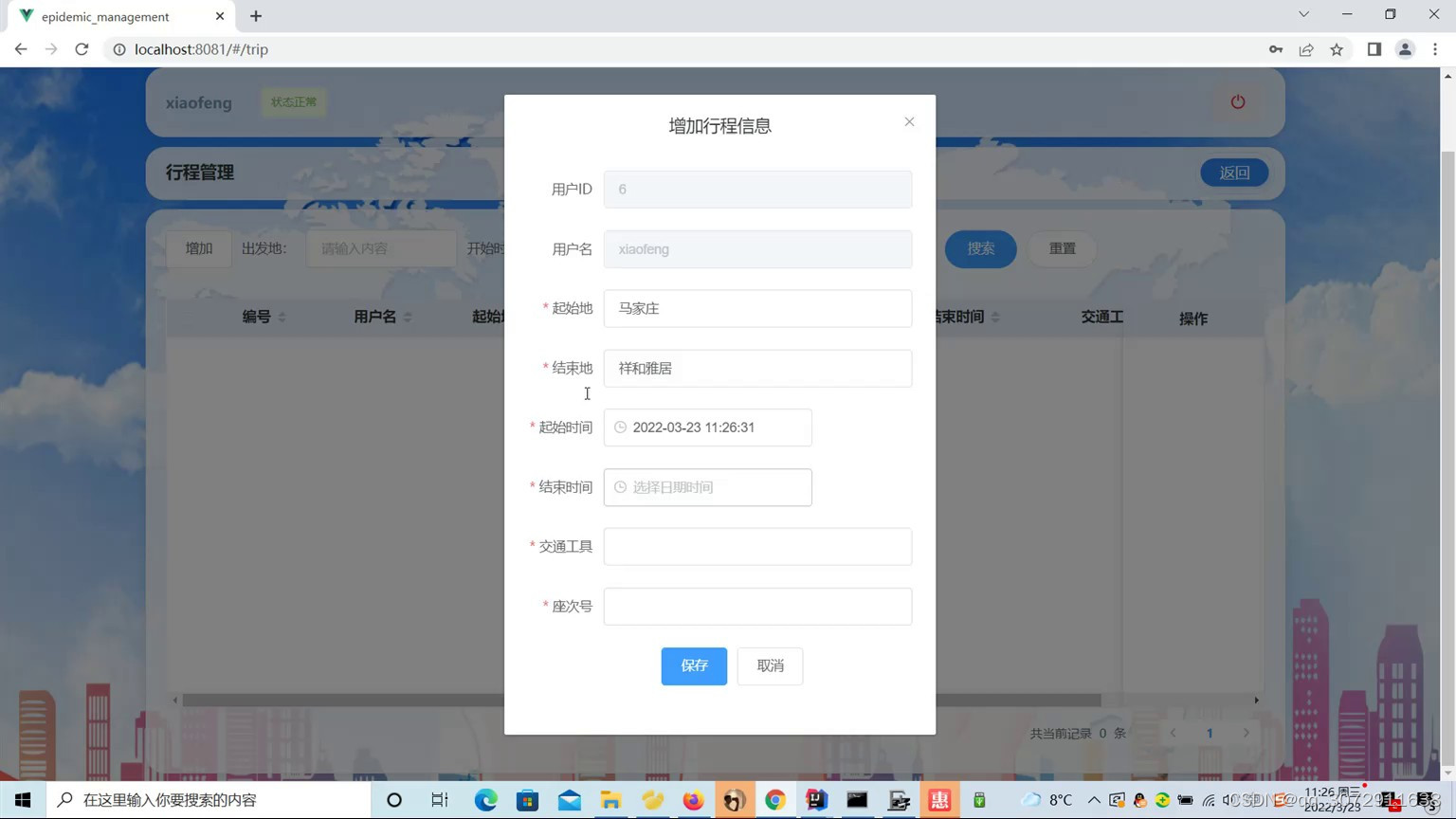Screen dimensions: 1456x819
Task: Click the 重置 button
Action: point(1062,248)
